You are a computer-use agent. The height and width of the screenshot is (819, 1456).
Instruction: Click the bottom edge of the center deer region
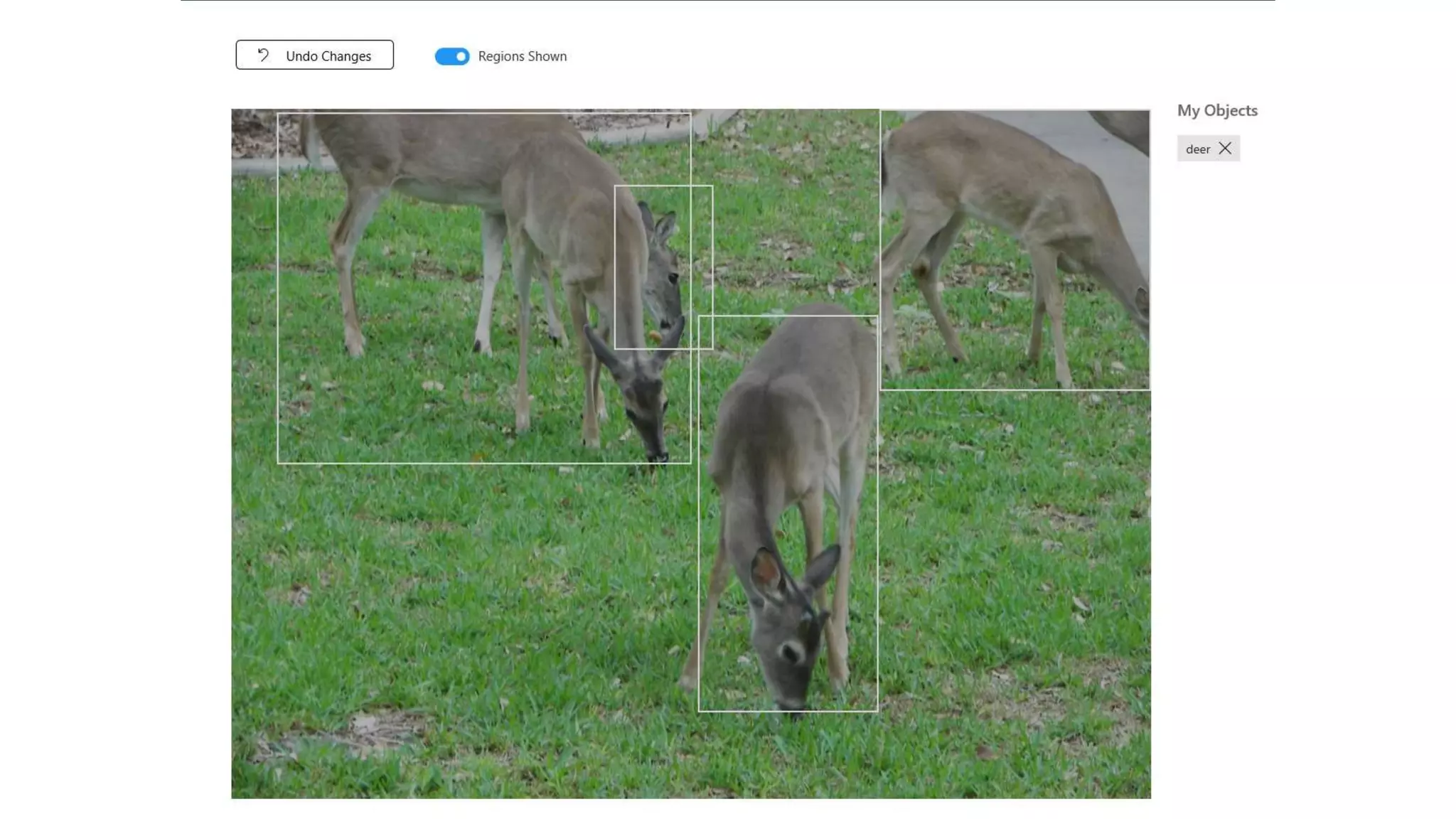[788, 710]
